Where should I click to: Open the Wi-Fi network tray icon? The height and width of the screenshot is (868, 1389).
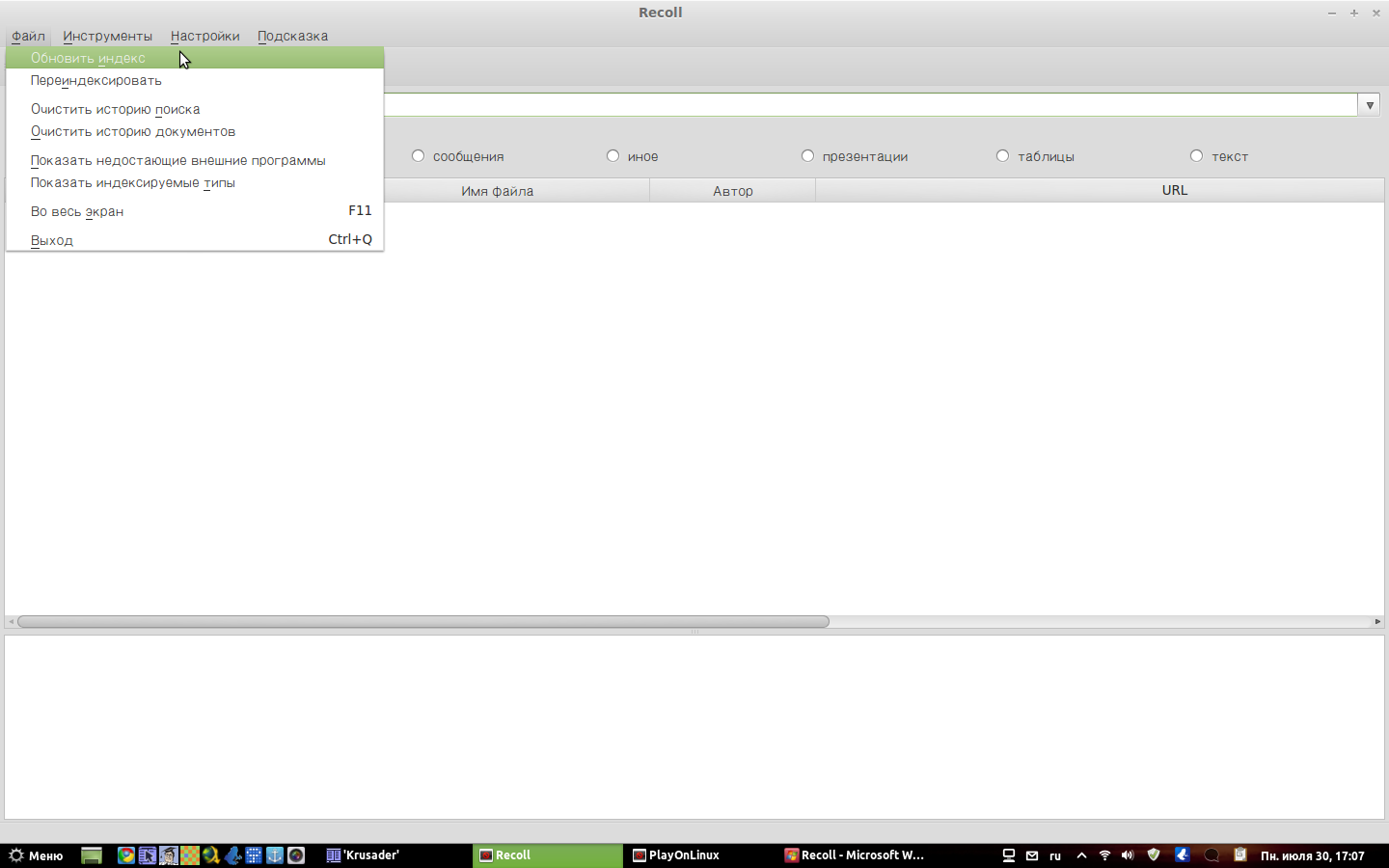[1105, 855]
